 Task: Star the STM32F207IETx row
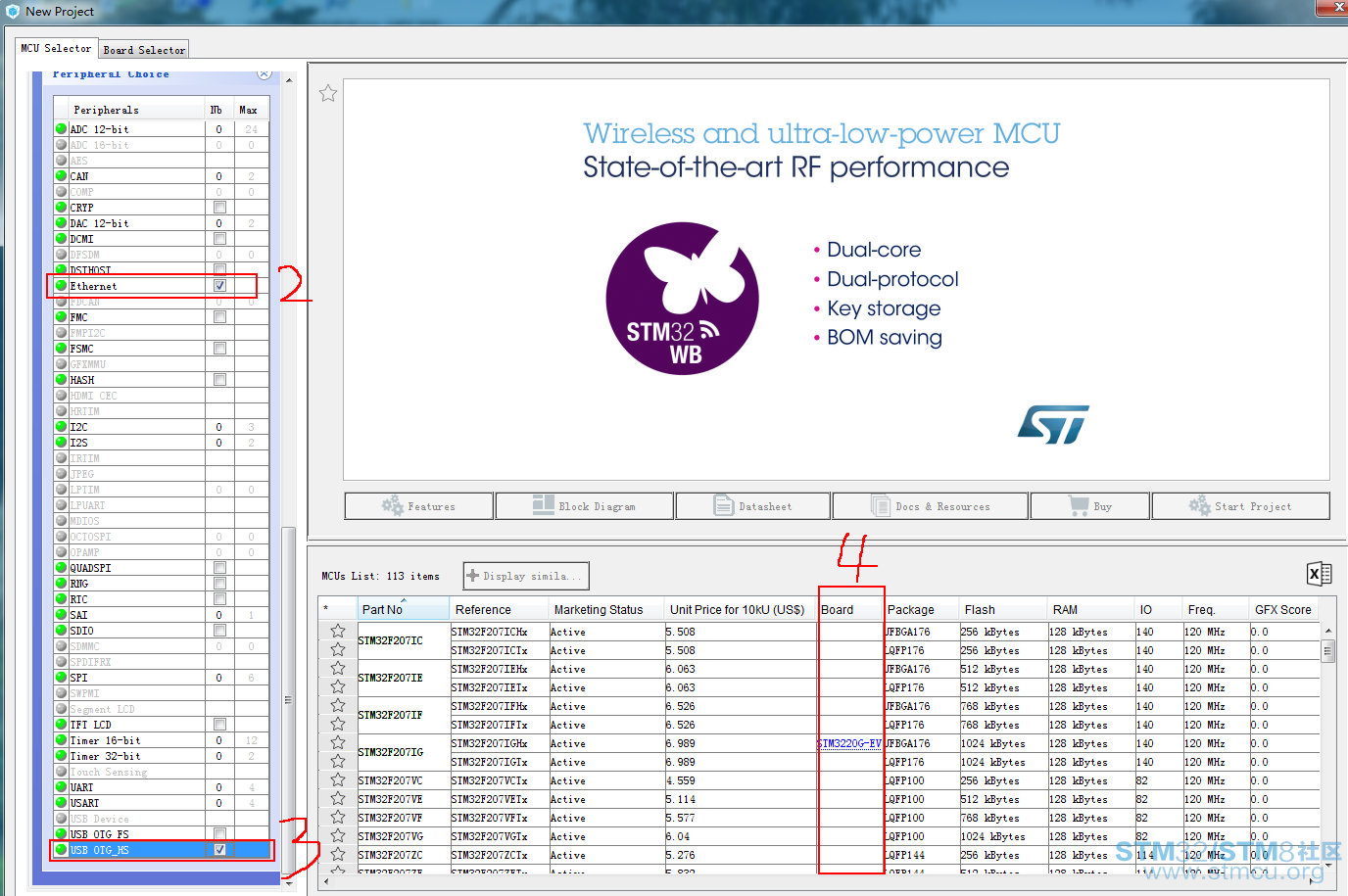click(338, 687)
